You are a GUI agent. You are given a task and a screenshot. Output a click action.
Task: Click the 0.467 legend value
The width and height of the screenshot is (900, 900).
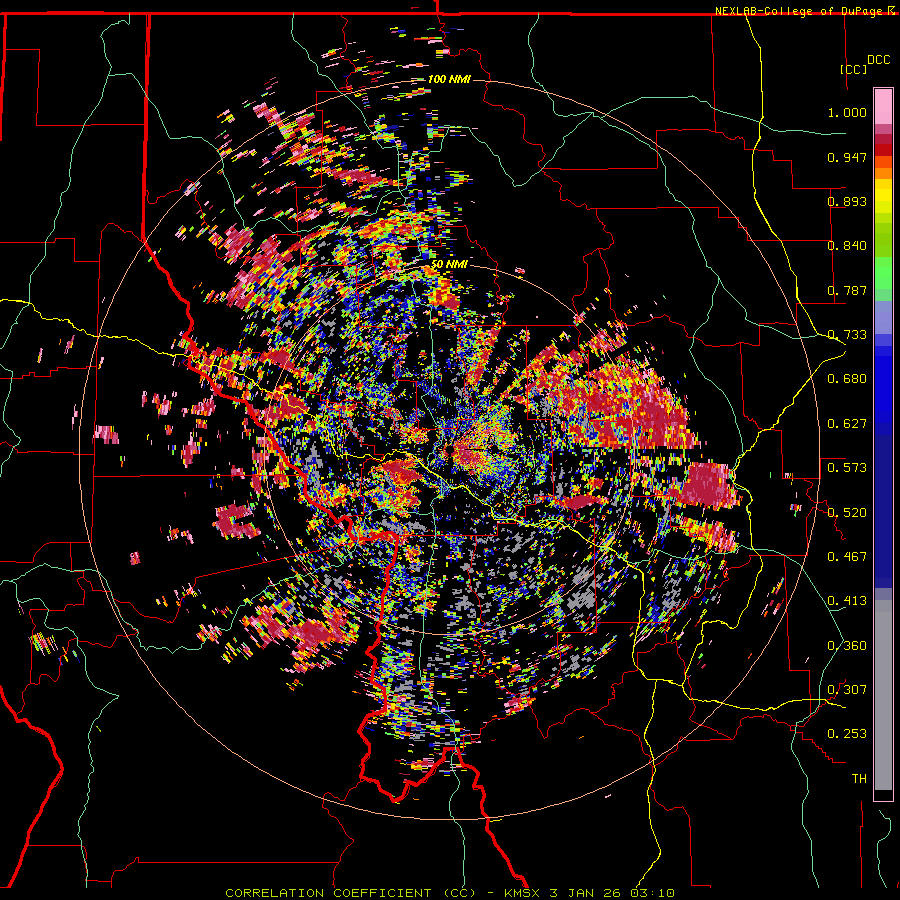pyautogui.click(x=847, y=557)
